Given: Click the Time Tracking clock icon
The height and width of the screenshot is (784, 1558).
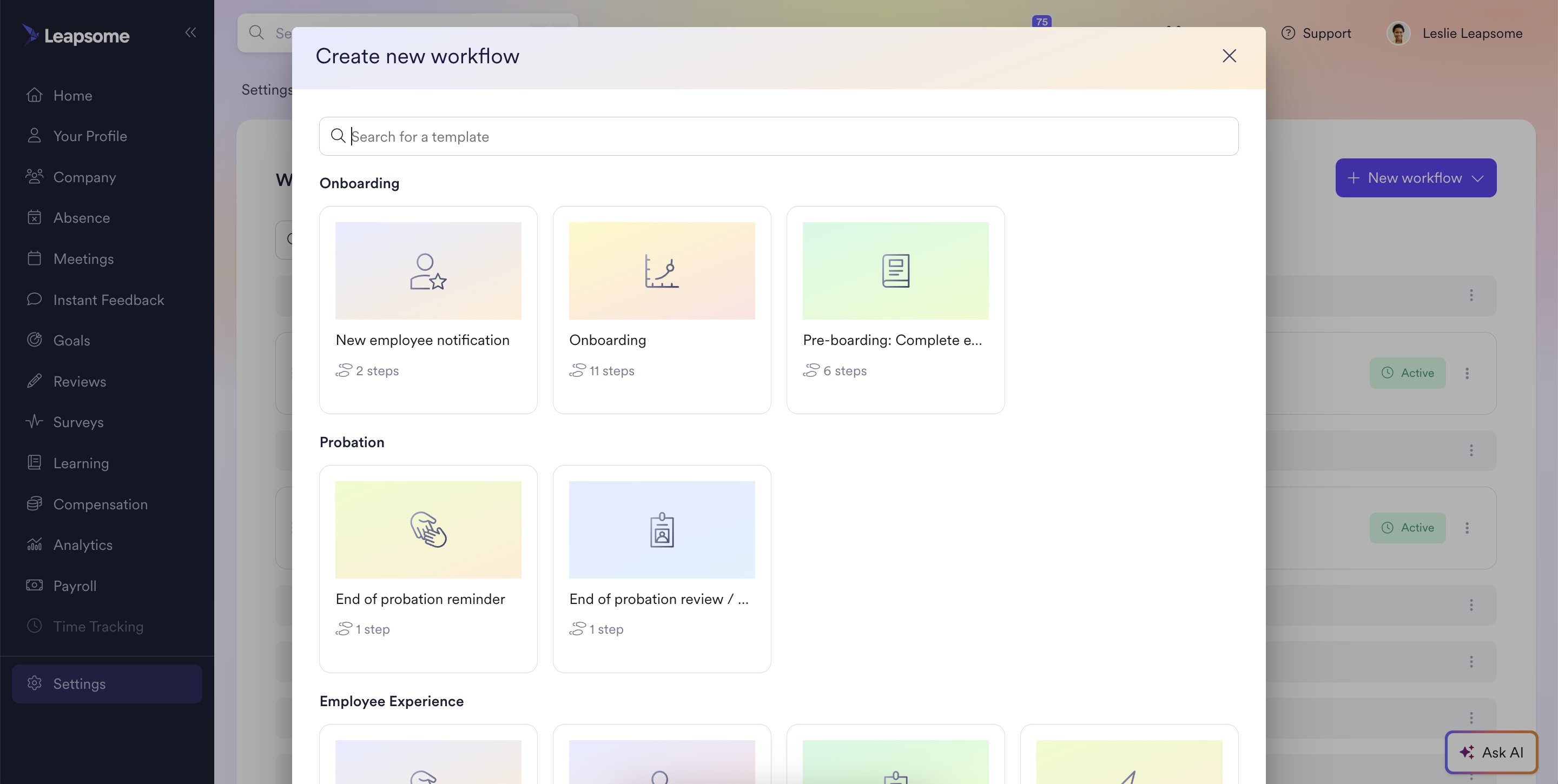Looking at the screenshot, I should (35, 626).
